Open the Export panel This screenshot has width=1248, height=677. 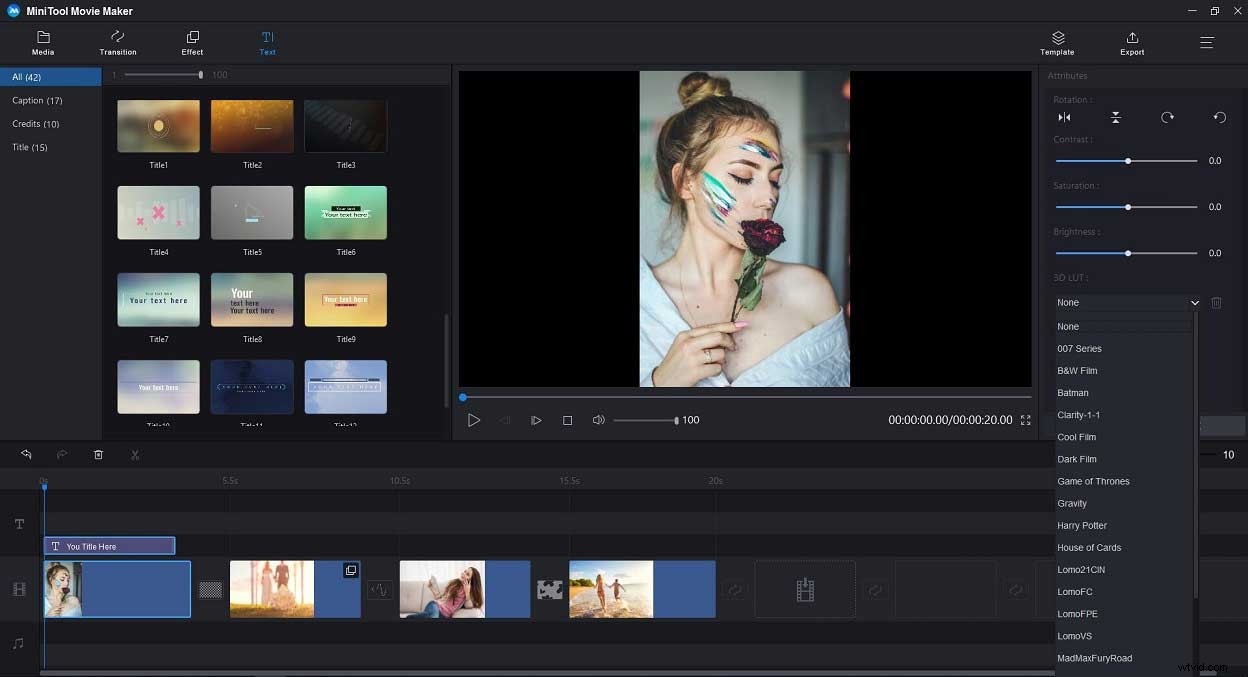[1132, 42]
